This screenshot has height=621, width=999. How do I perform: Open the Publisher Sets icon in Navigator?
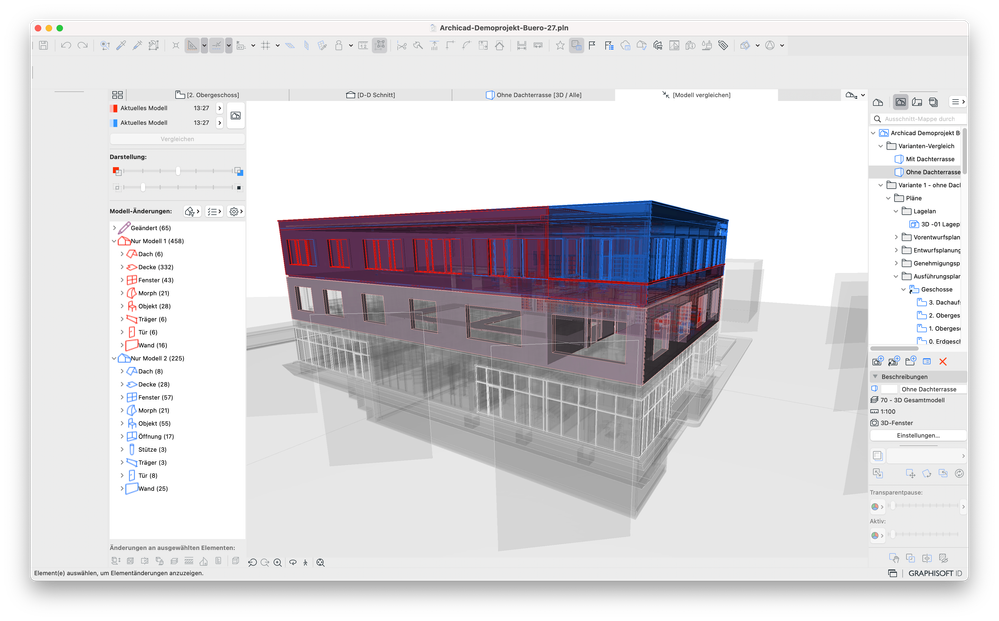pos(933,102)
